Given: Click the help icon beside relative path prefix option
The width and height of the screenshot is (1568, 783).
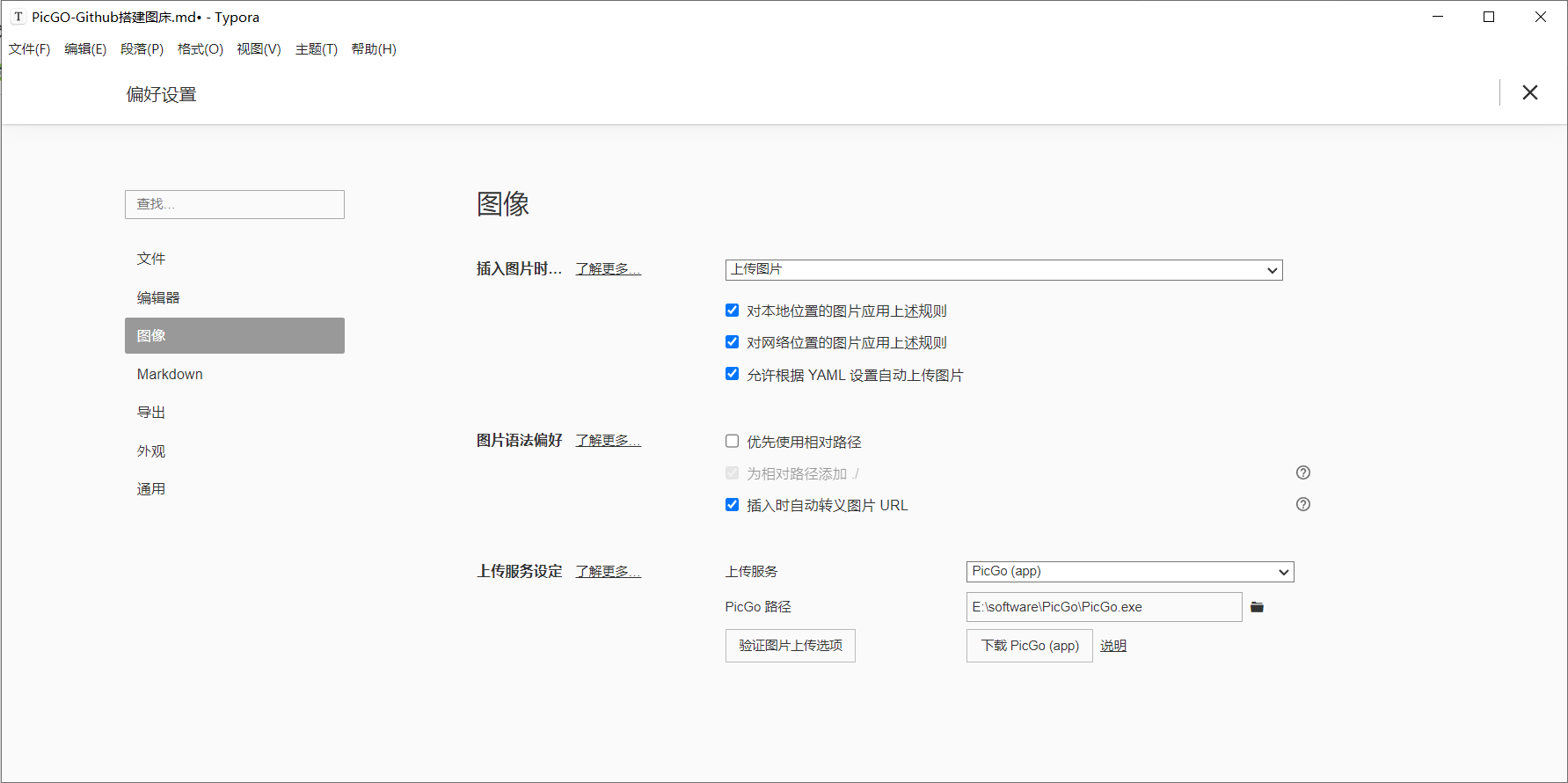Looking at the screenshot, I should (x=1303, y=472).
